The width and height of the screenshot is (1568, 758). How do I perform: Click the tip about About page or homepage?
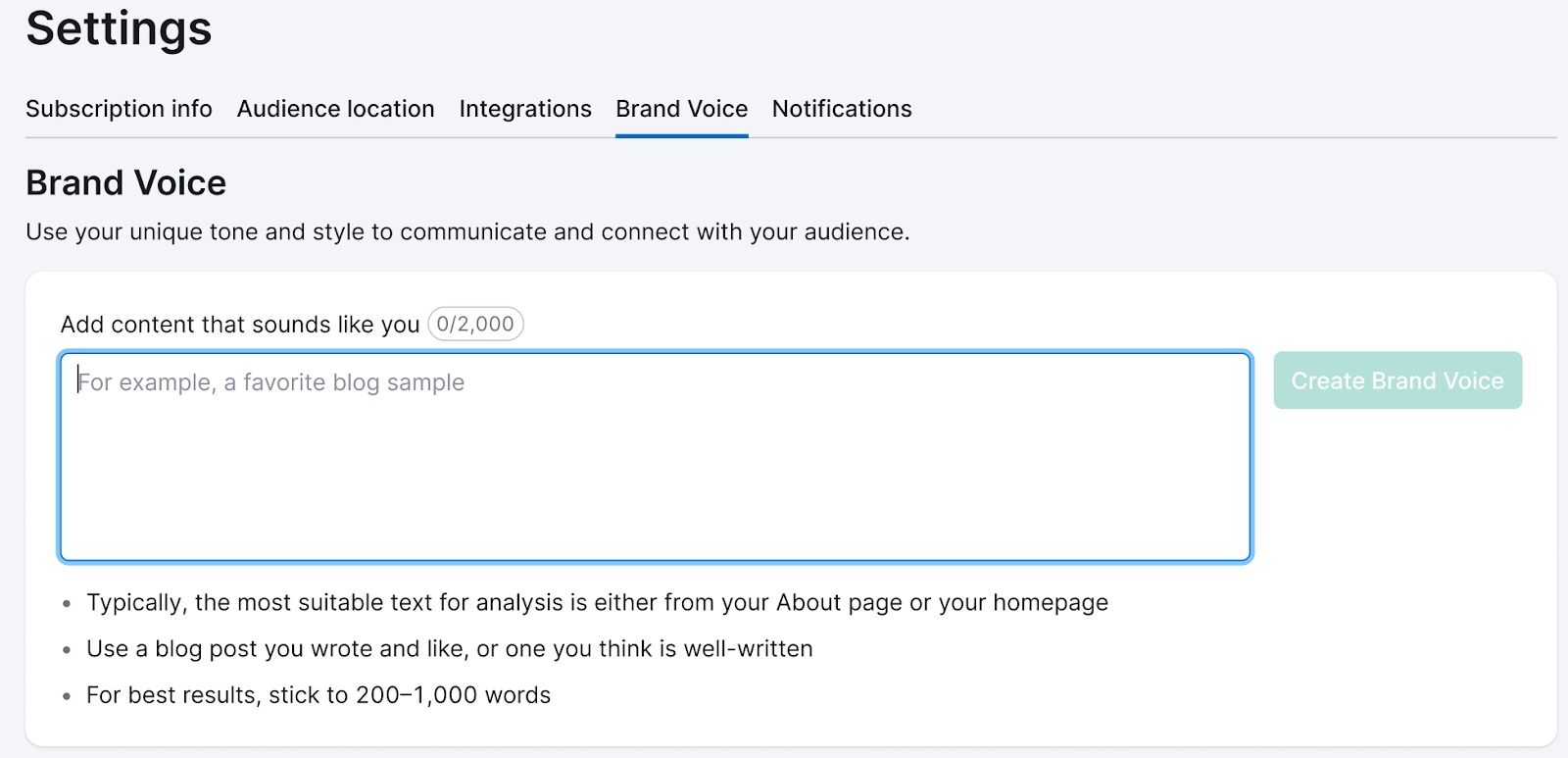(x=597, y=603)
